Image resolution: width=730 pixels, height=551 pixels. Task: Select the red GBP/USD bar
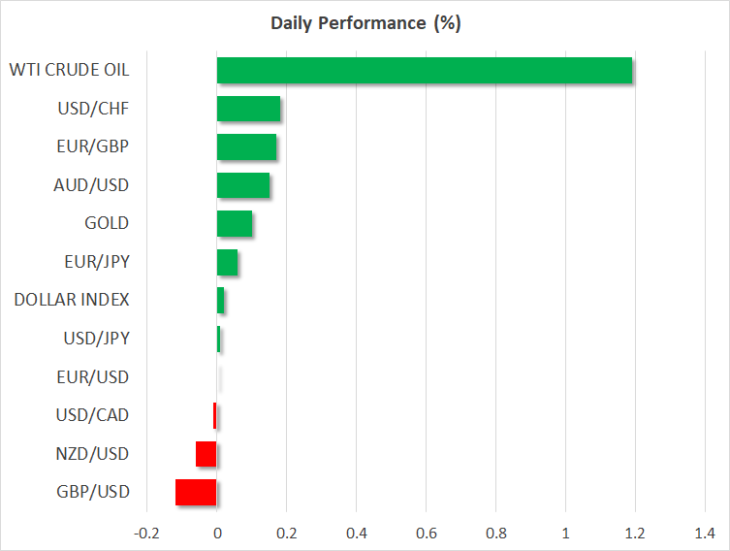pos(196,492)
